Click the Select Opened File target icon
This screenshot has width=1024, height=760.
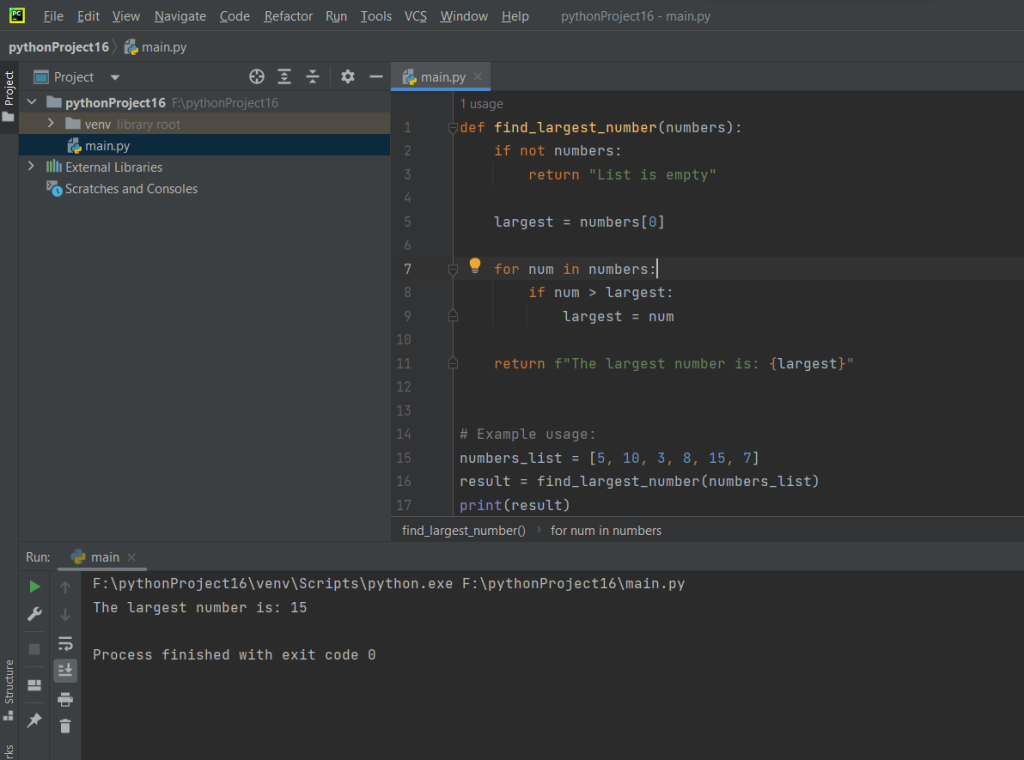(x=256, y=77)
